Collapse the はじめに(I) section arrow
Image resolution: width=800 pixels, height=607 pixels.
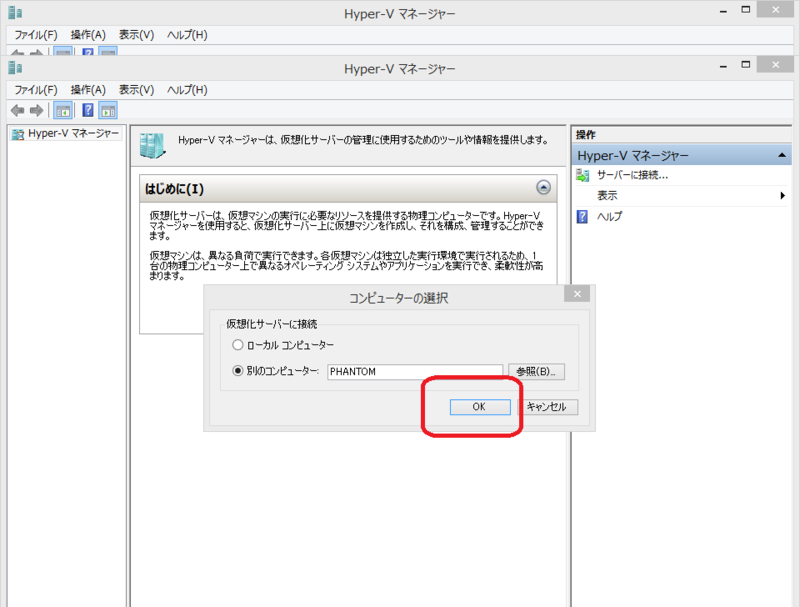[541, 188]
